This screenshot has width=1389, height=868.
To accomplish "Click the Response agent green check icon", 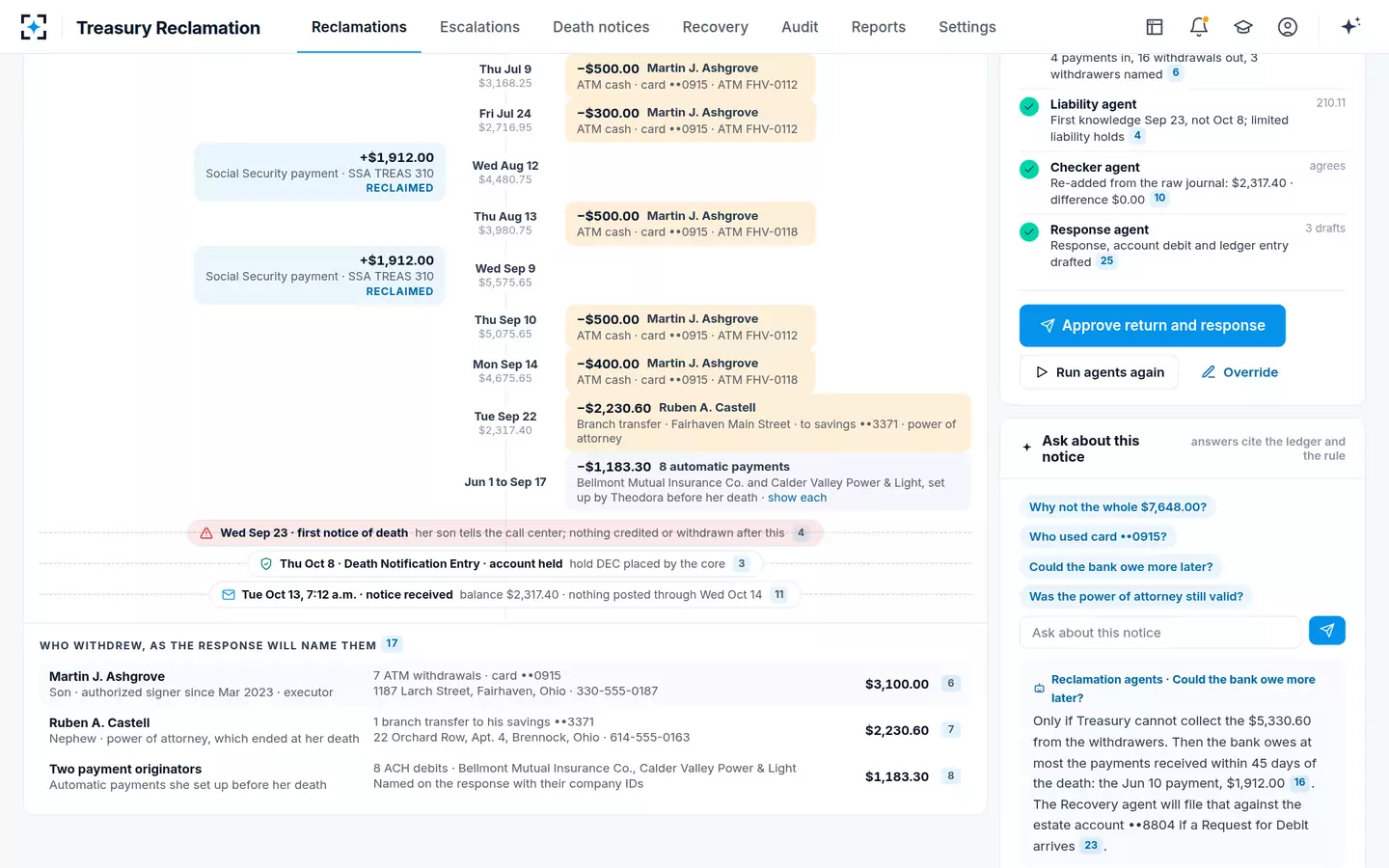I will 1029,231.
